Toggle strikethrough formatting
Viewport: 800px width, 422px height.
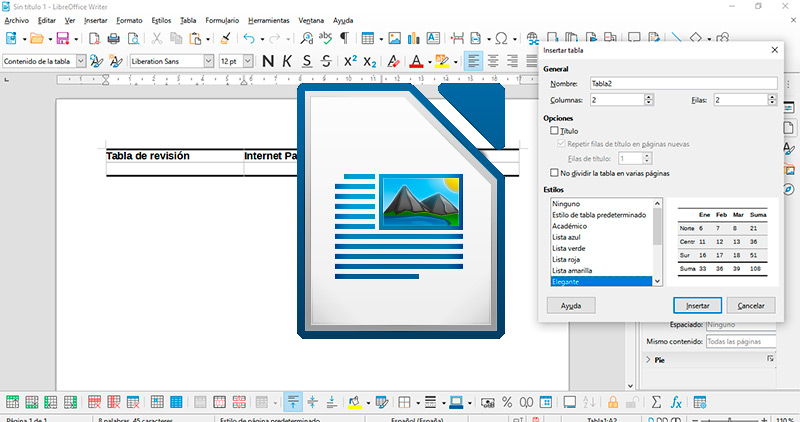pyautogui.click(x=327, y=61)
